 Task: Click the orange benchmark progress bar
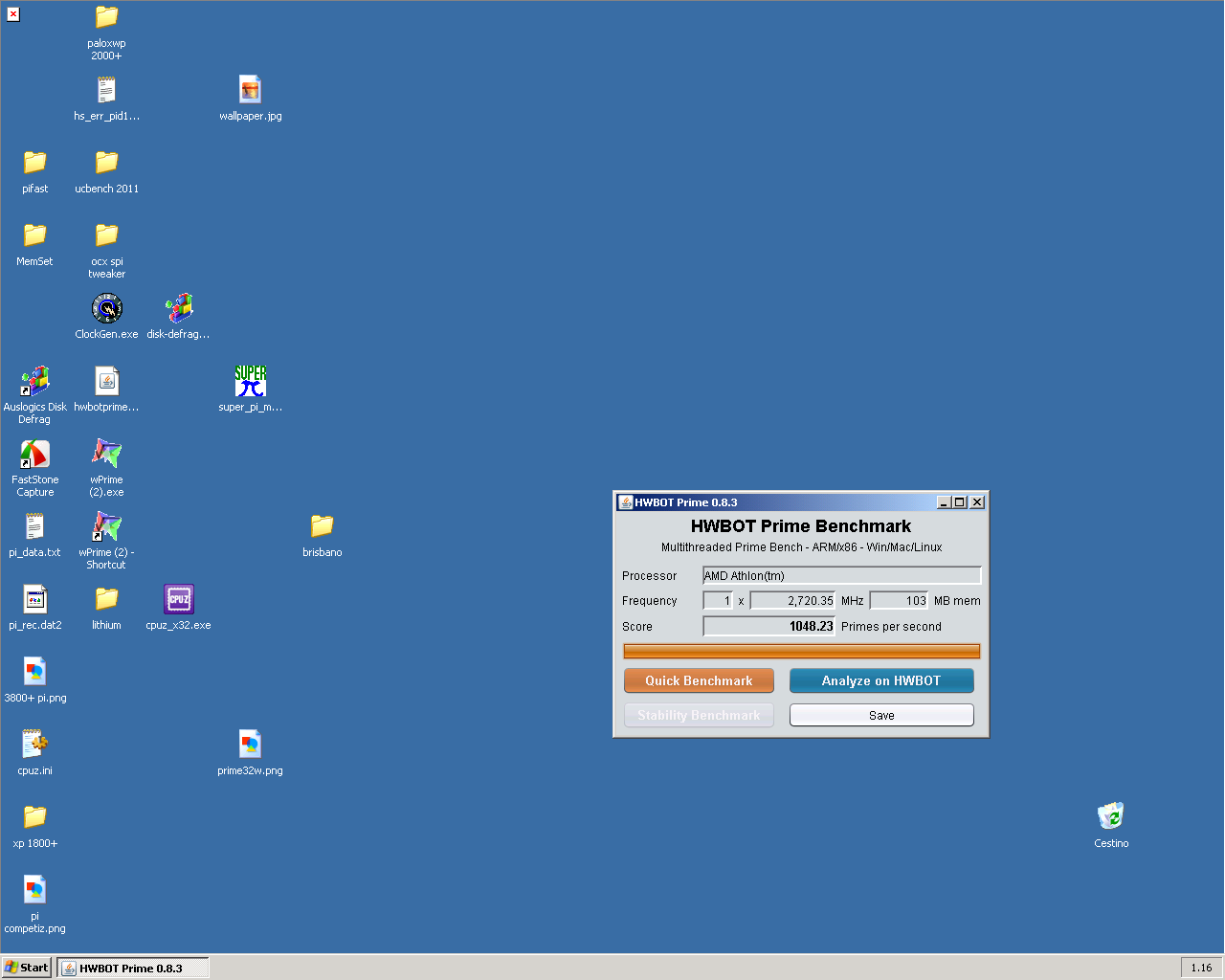[802, 652]
